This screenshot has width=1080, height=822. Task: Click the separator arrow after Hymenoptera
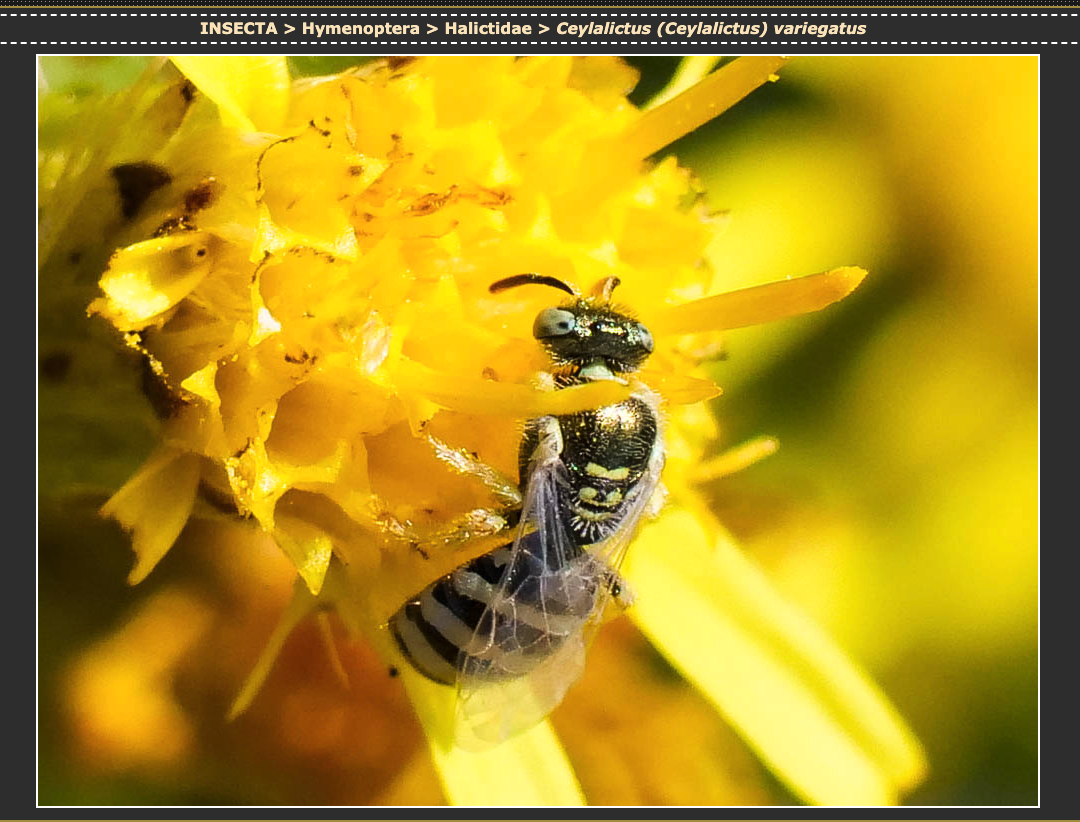tap(432, 28)
